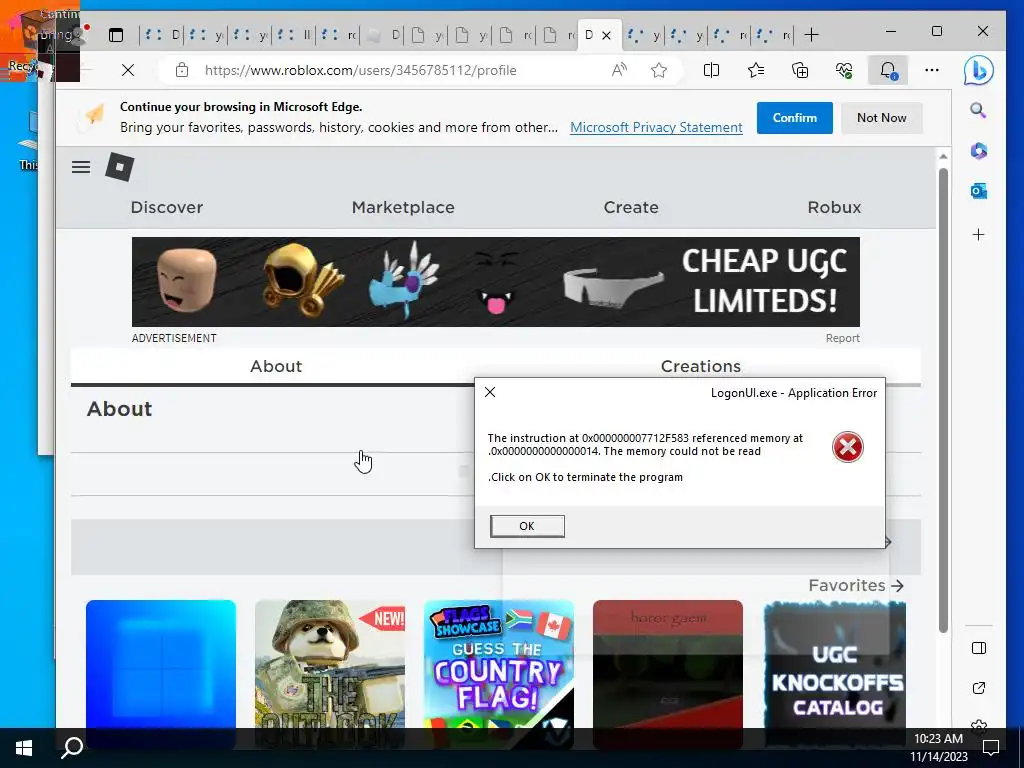Toggle the sidebar visibility button
Screen dimensions: 1024x768
click(978, 648)
